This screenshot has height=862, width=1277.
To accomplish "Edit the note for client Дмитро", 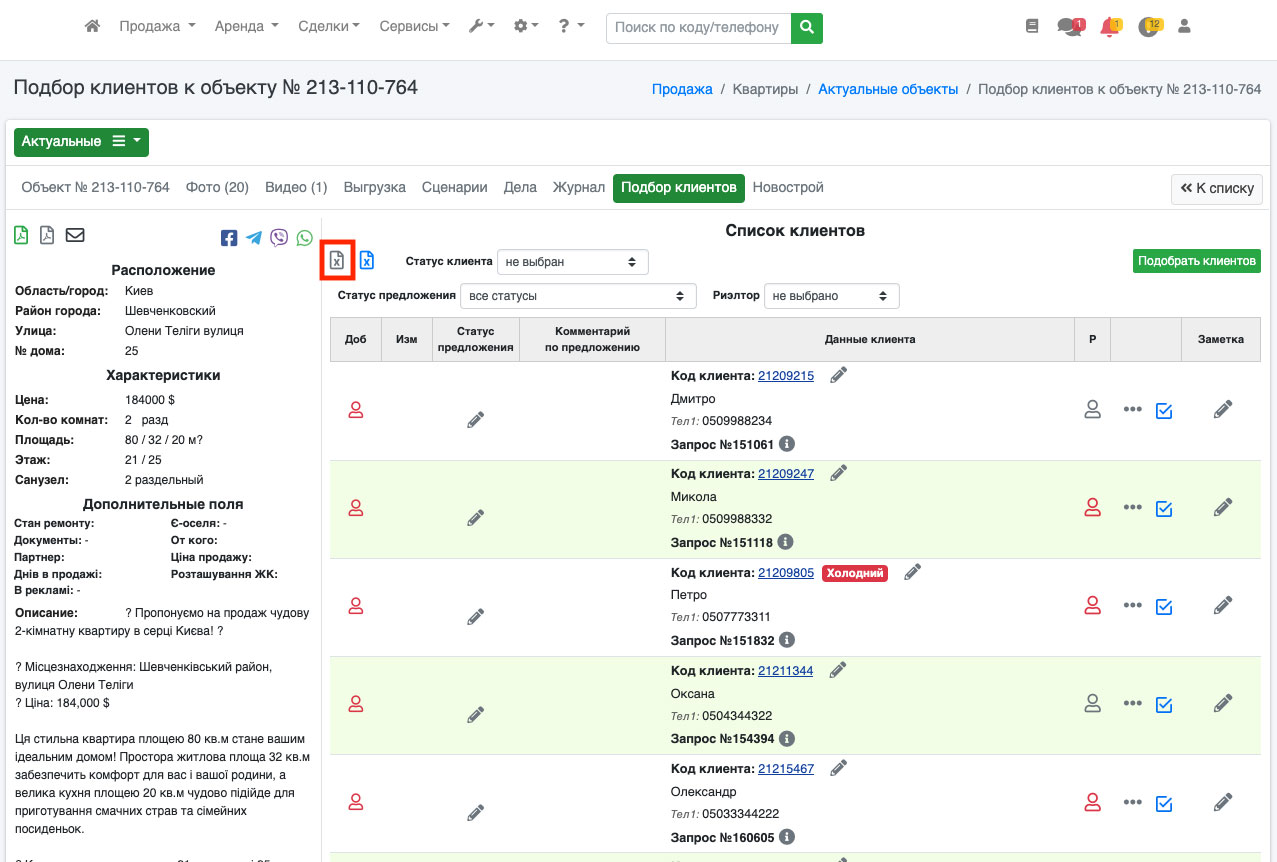I will 1222,410.
